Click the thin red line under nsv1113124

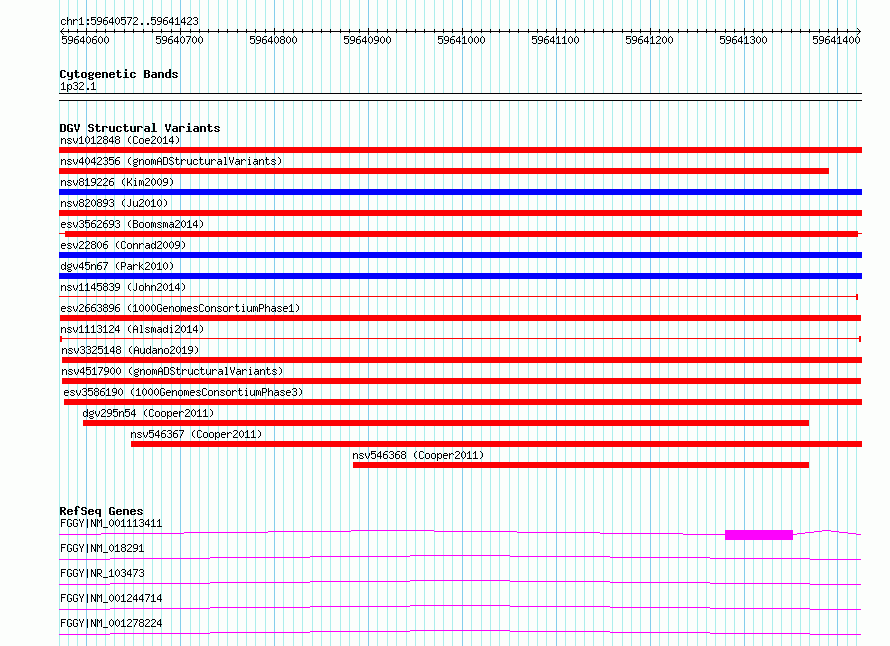click(x=460, y=339)
